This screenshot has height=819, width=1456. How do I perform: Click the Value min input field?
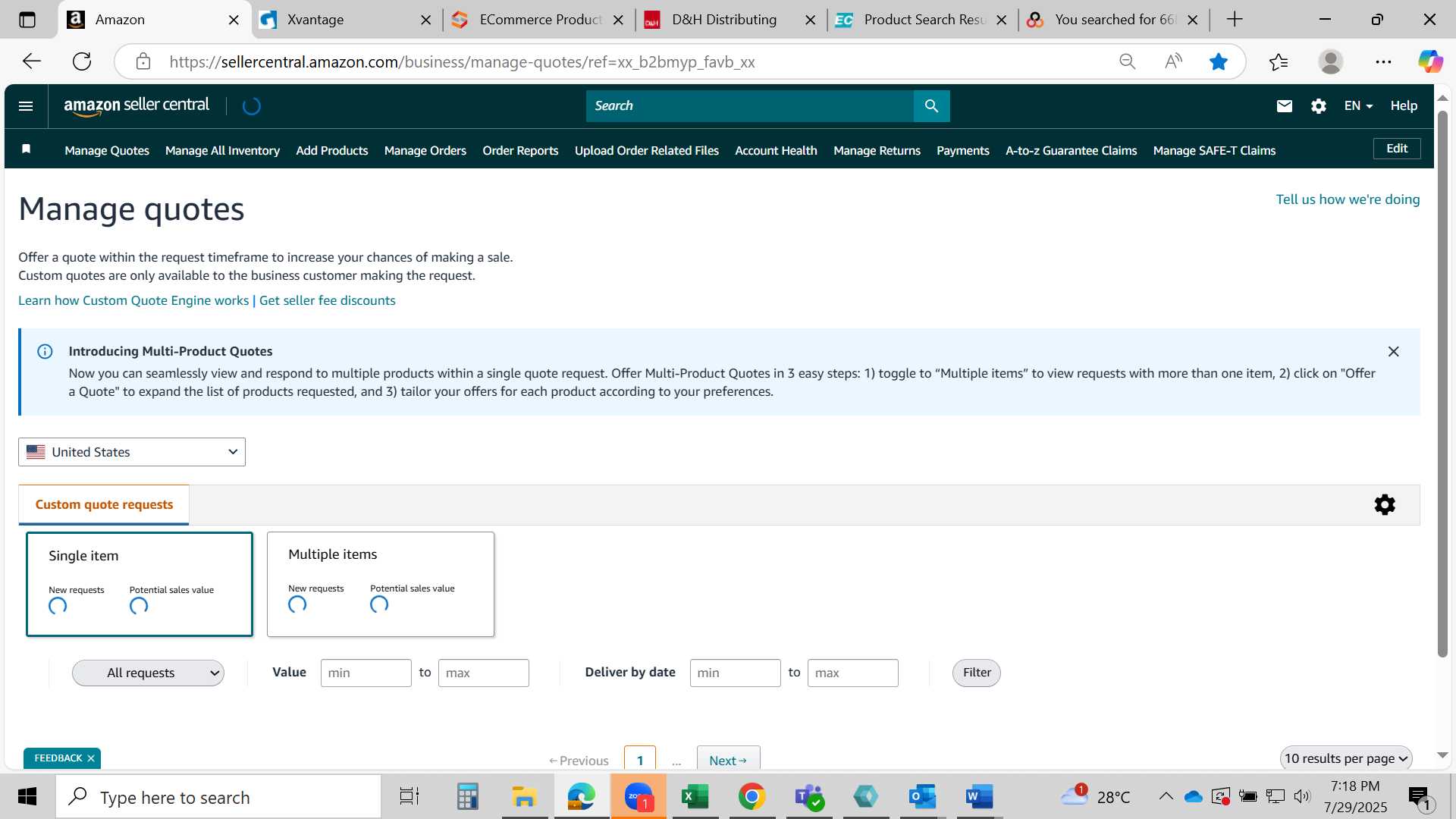coord(366,673)
